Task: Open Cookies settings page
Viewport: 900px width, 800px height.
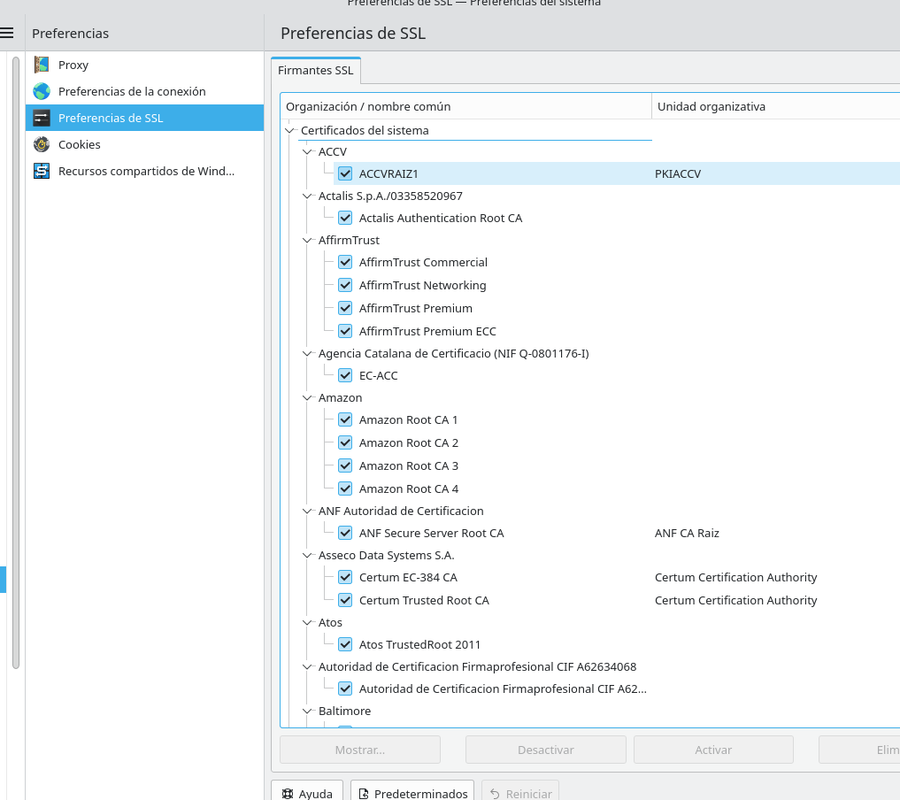Action: (145, 144)
